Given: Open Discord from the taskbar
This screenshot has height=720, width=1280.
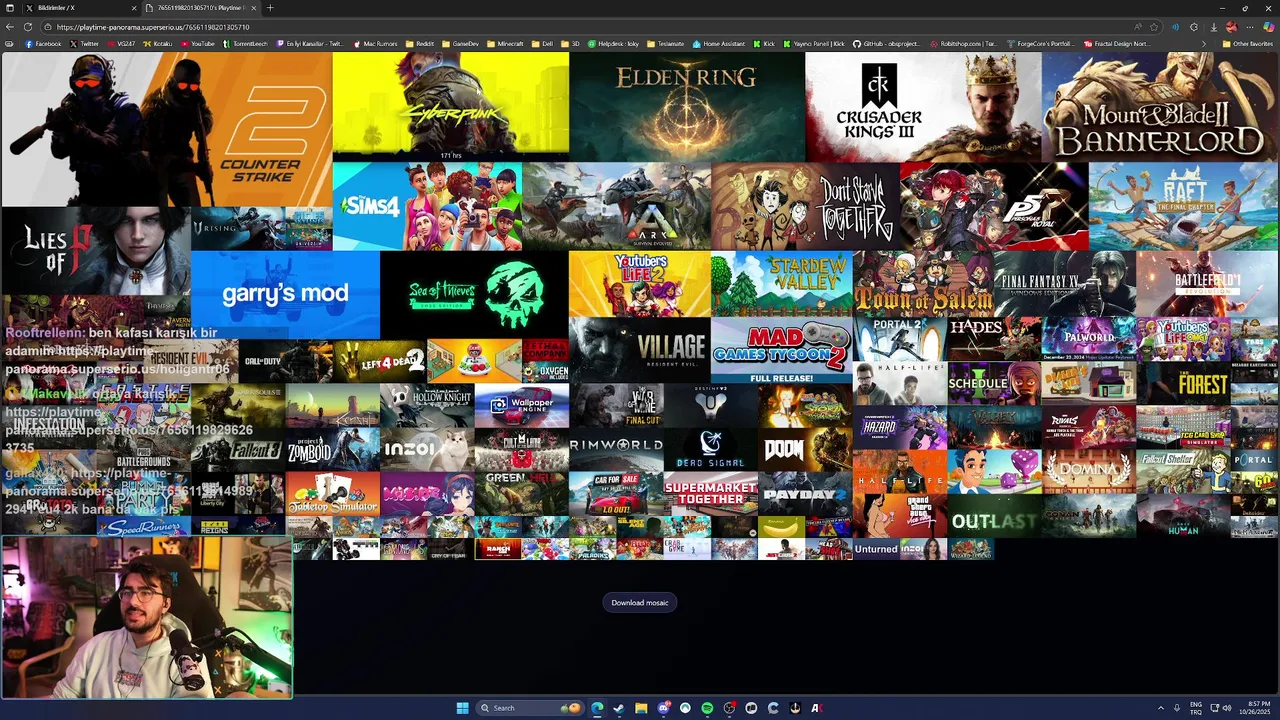Looking at the screenshot, I should (663, 708).
